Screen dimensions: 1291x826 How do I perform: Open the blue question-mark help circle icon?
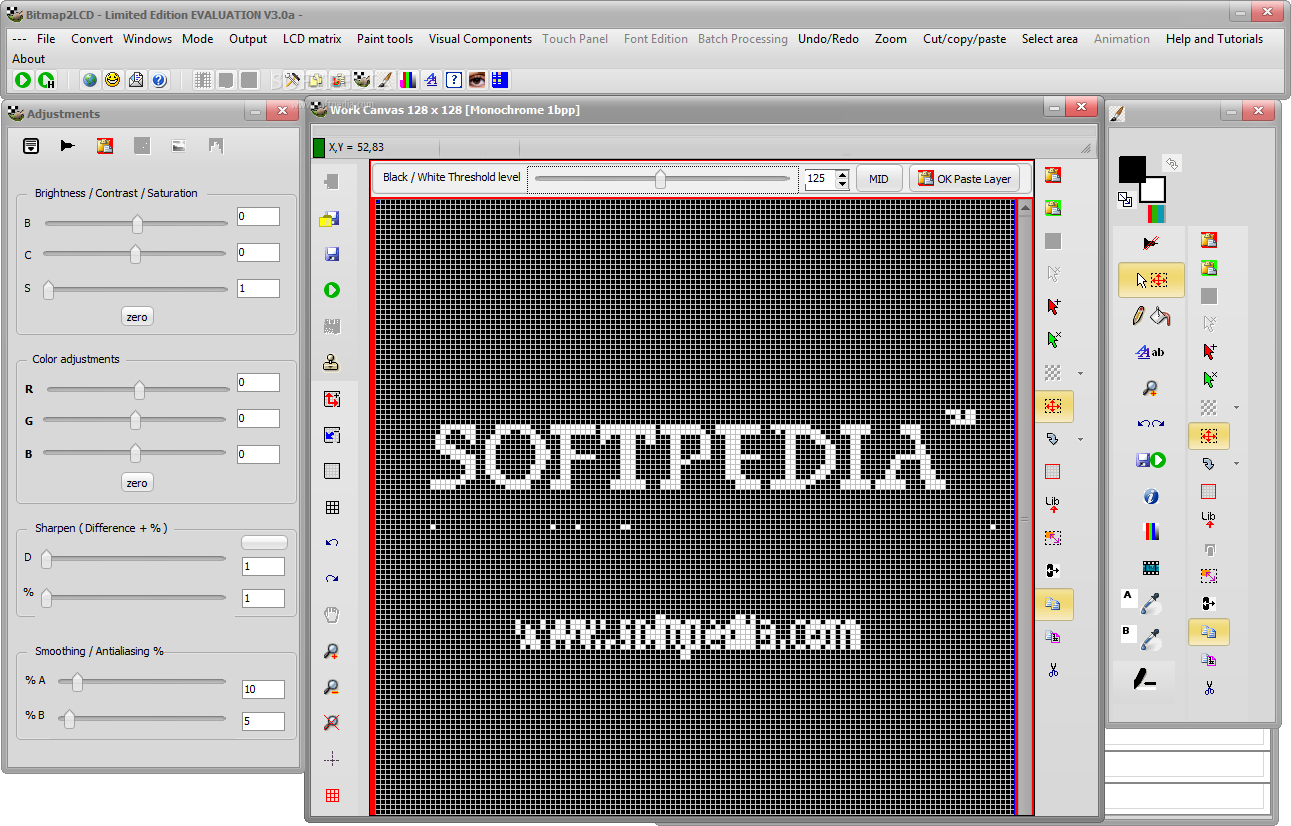[159, 80]
